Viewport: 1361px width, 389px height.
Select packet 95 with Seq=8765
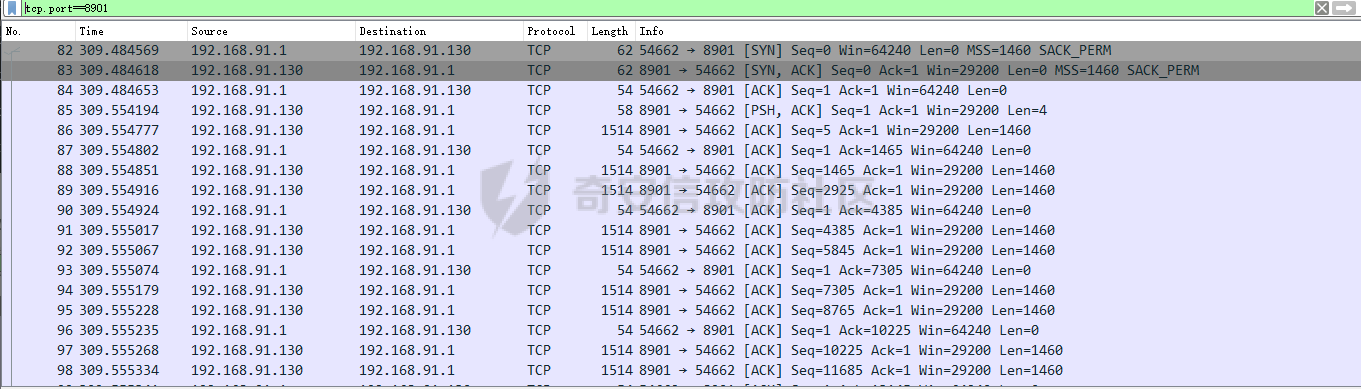point(680,310)
